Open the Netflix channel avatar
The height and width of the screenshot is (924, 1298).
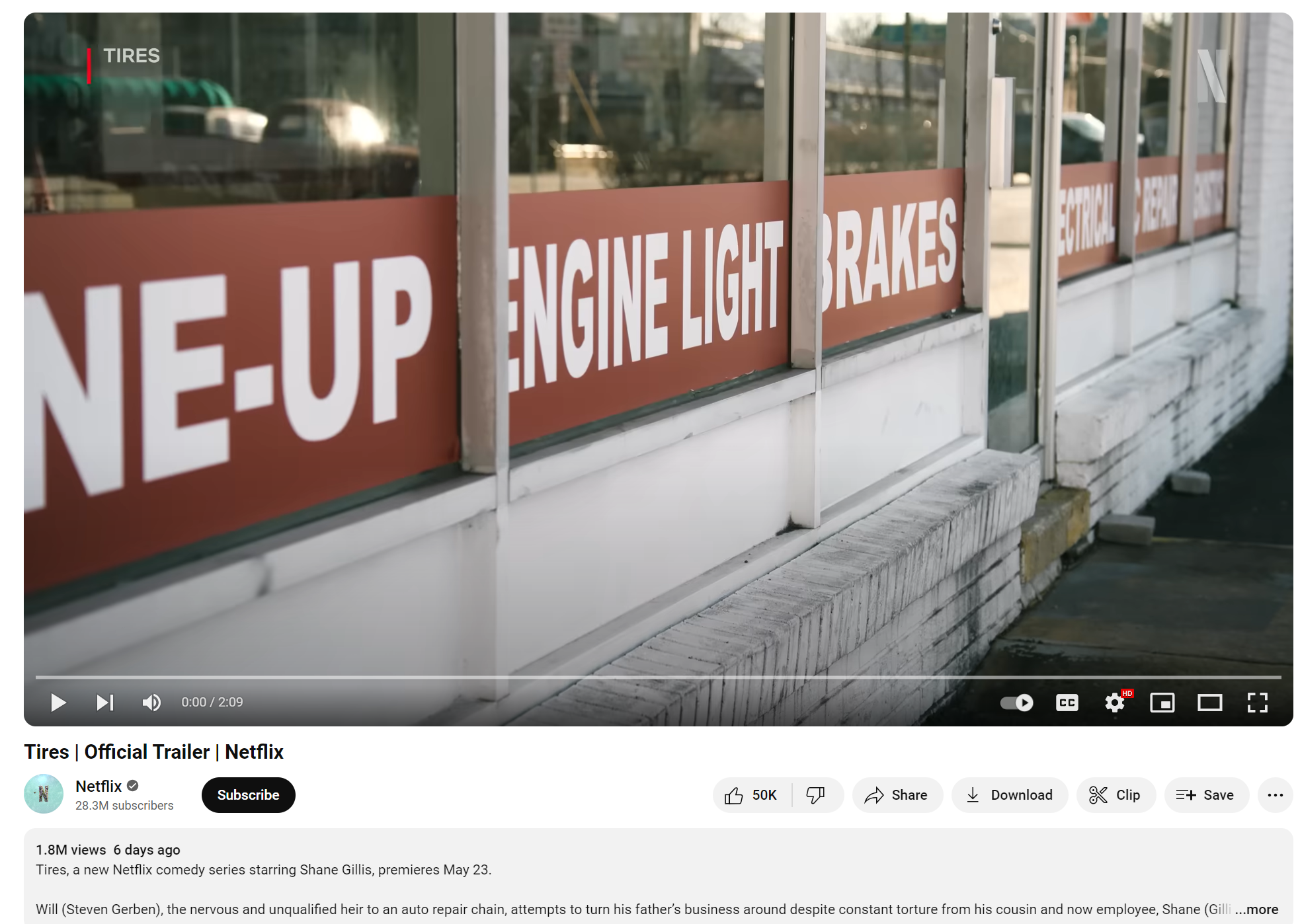(x=44, y=794)
